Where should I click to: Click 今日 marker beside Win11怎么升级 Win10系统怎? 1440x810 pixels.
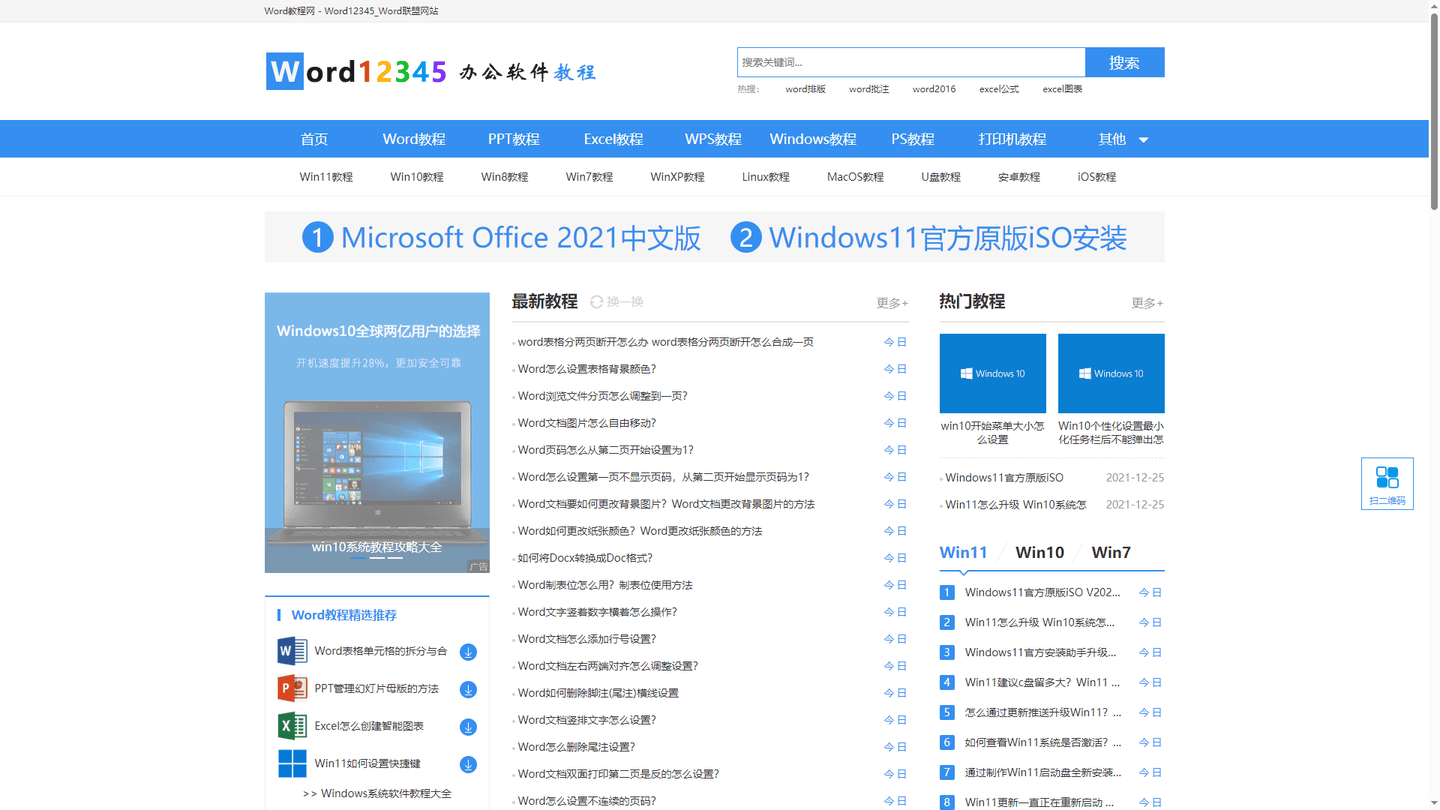pos(1151,623)
